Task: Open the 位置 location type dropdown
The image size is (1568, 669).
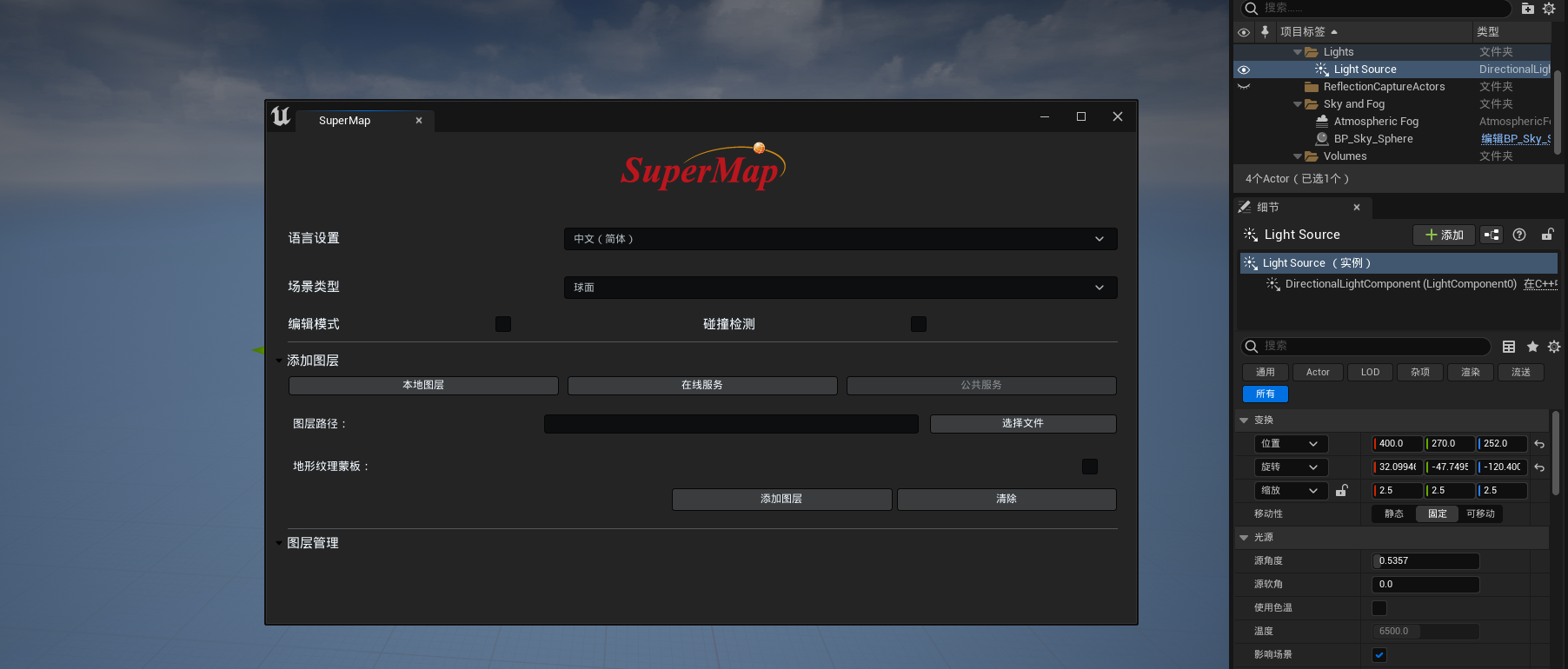Action: pyautogui.click(x=1291, y=444)
